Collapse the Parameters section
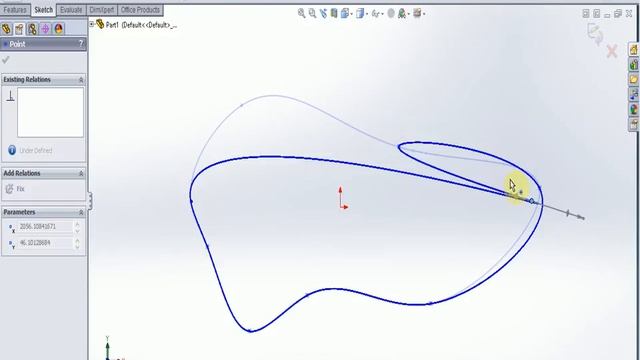The height and width of the screenshot is (360, 640). tap(81, 212)
